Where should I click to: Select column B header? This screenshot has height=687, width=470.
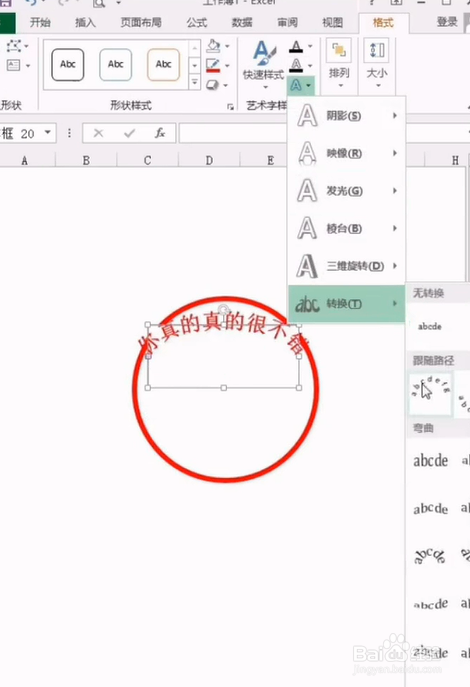(x=86, y=161)
